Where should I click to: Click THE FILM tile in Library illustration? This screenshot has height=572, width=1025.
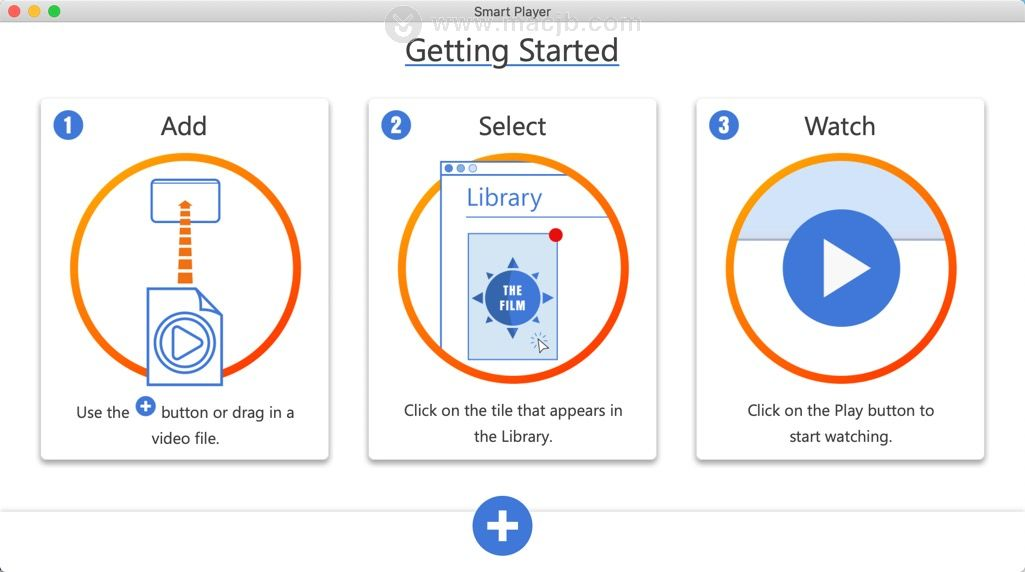point(512,297)
